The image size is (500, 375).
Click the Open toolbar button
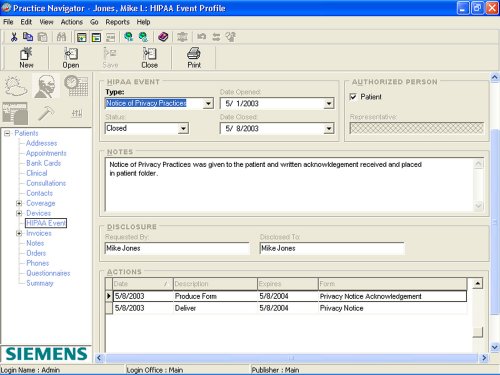tap(71, 58)
